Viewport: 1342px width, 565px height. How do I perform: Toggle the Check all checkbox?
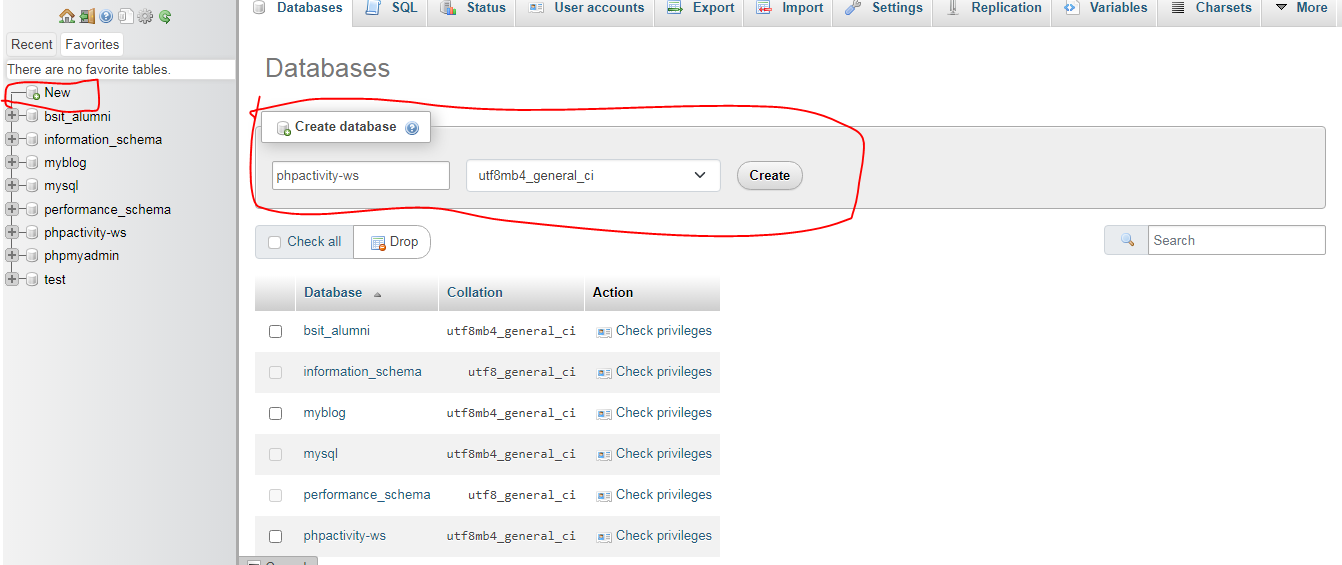click(x=275, y=242)
